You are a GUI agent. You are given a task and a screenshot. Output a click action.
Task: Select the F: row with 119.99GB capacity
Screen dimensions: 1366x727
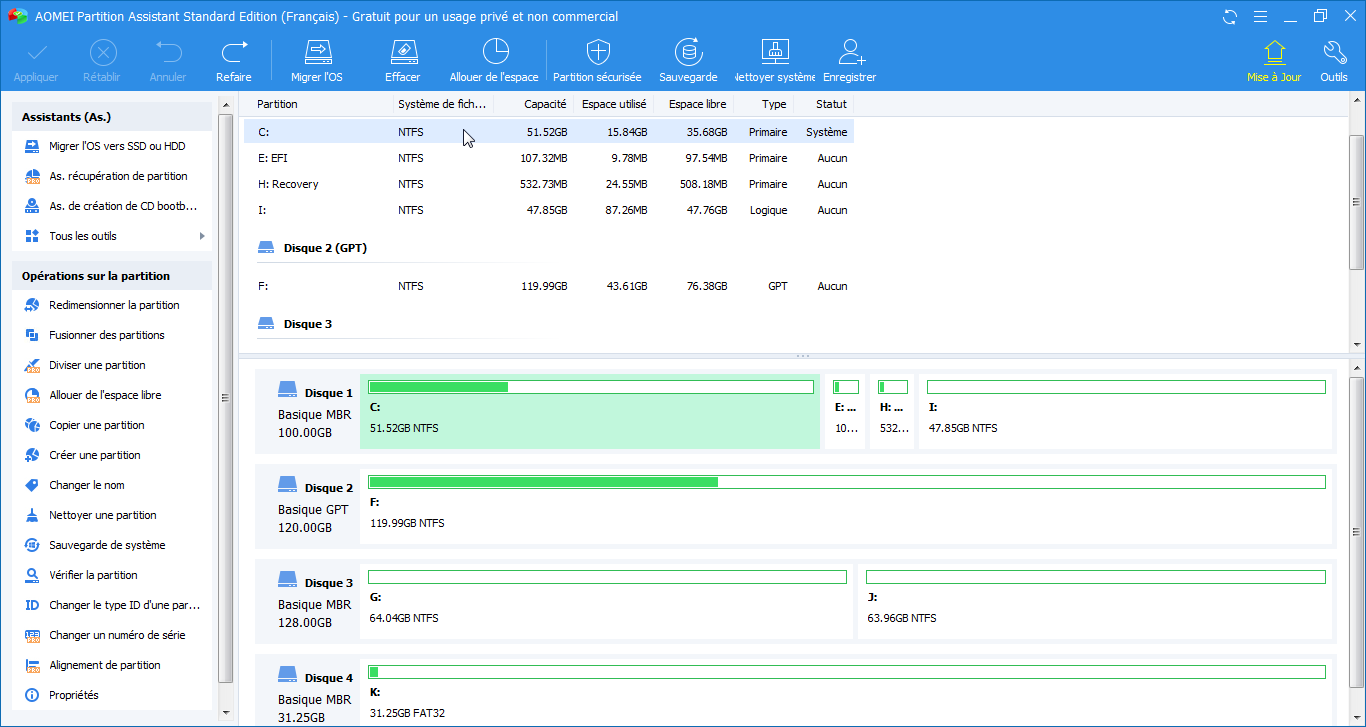(549, 286)
